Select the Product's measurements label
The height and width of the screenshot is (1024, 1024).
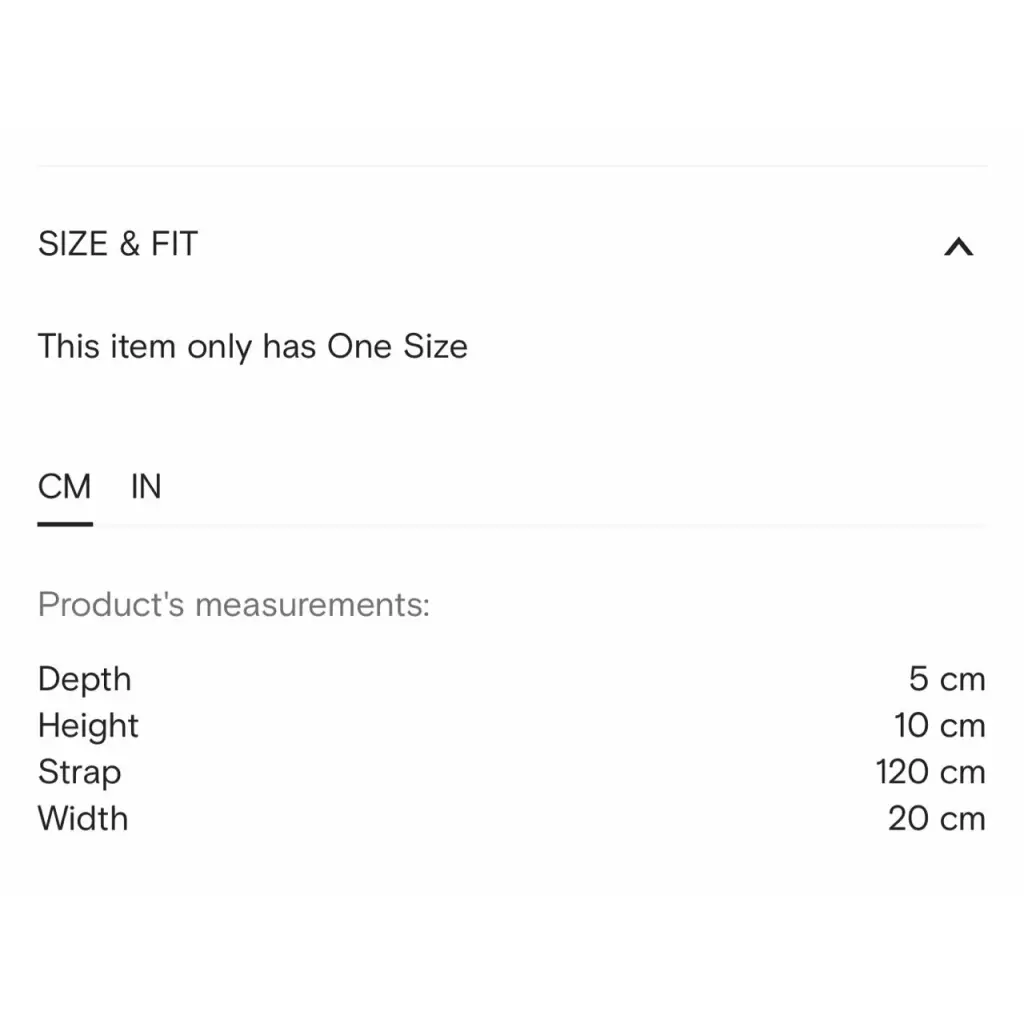pyautogui.click(x=233, y=605)
